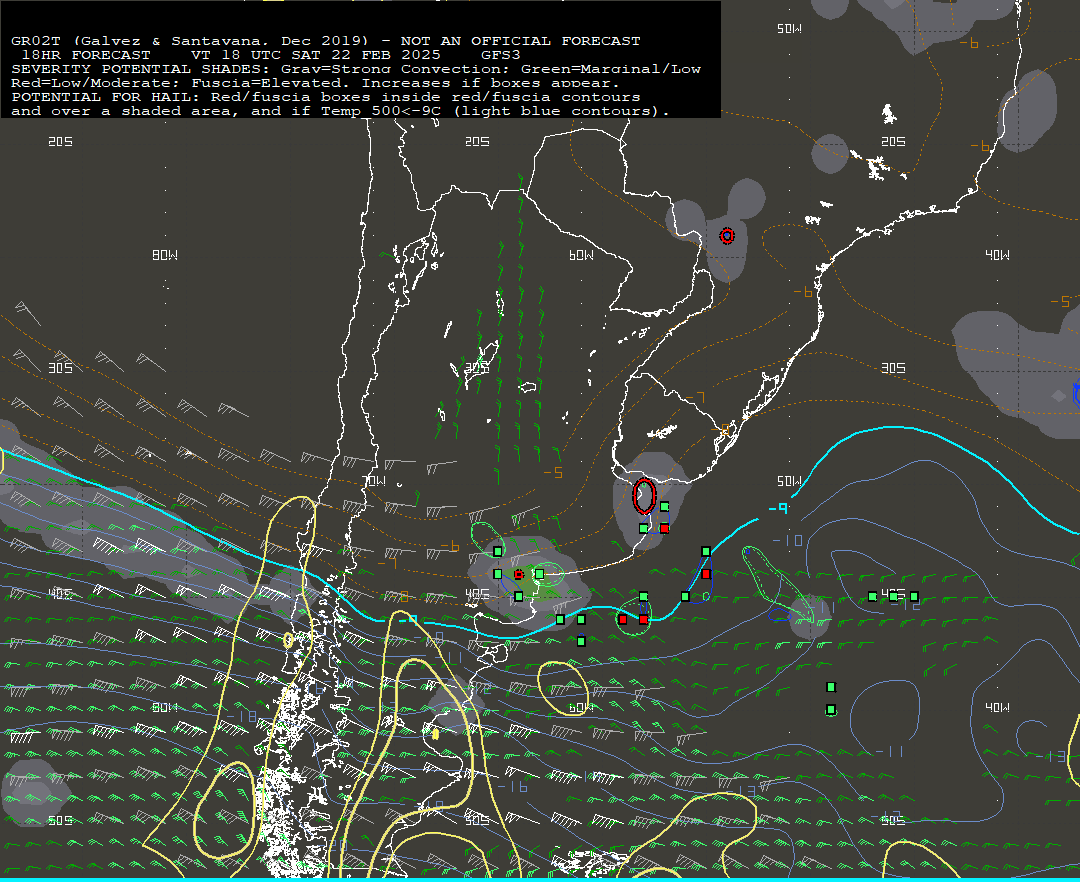Click the '-16' isotherm label
1080x882 pixels.
click(512, 786)
